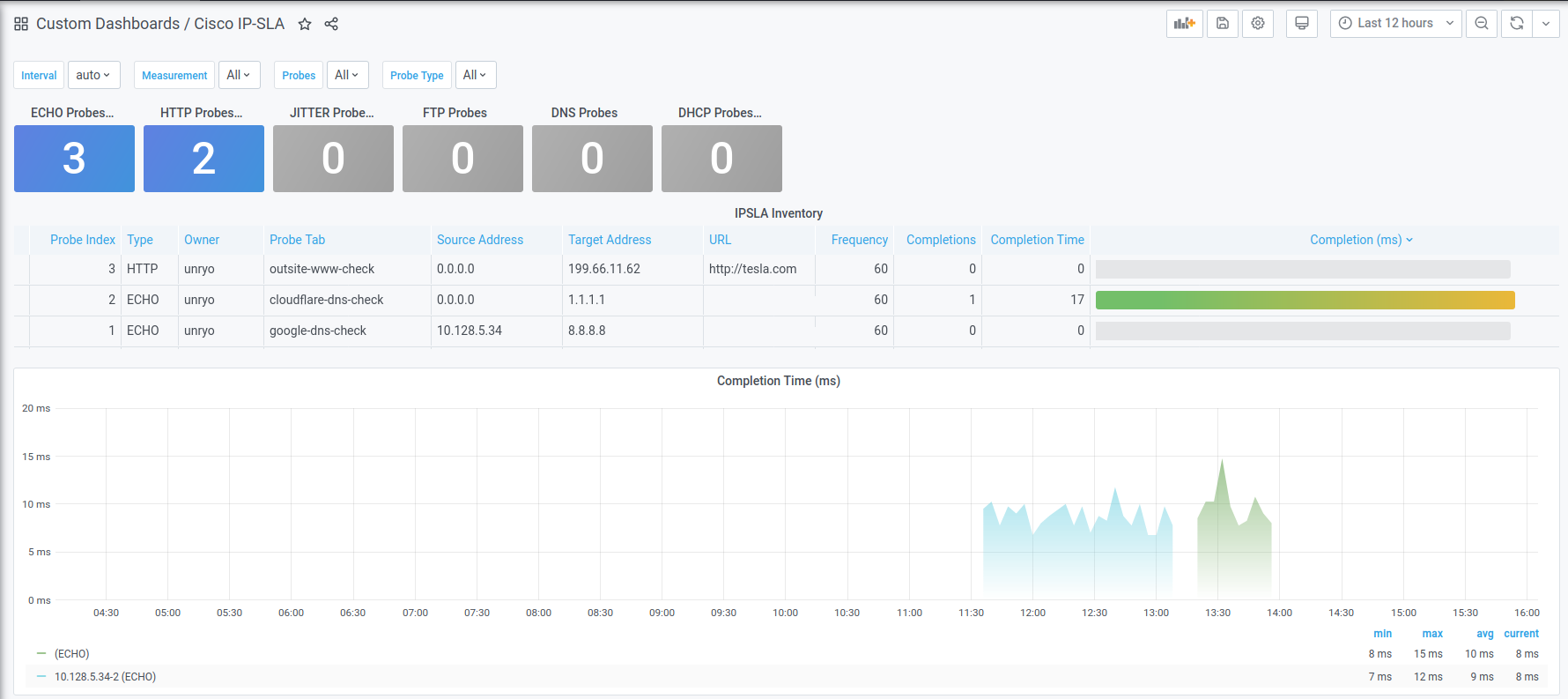Sort table by Owner column
This screenshot has height=699, width=1568.
tap(202, 240)
